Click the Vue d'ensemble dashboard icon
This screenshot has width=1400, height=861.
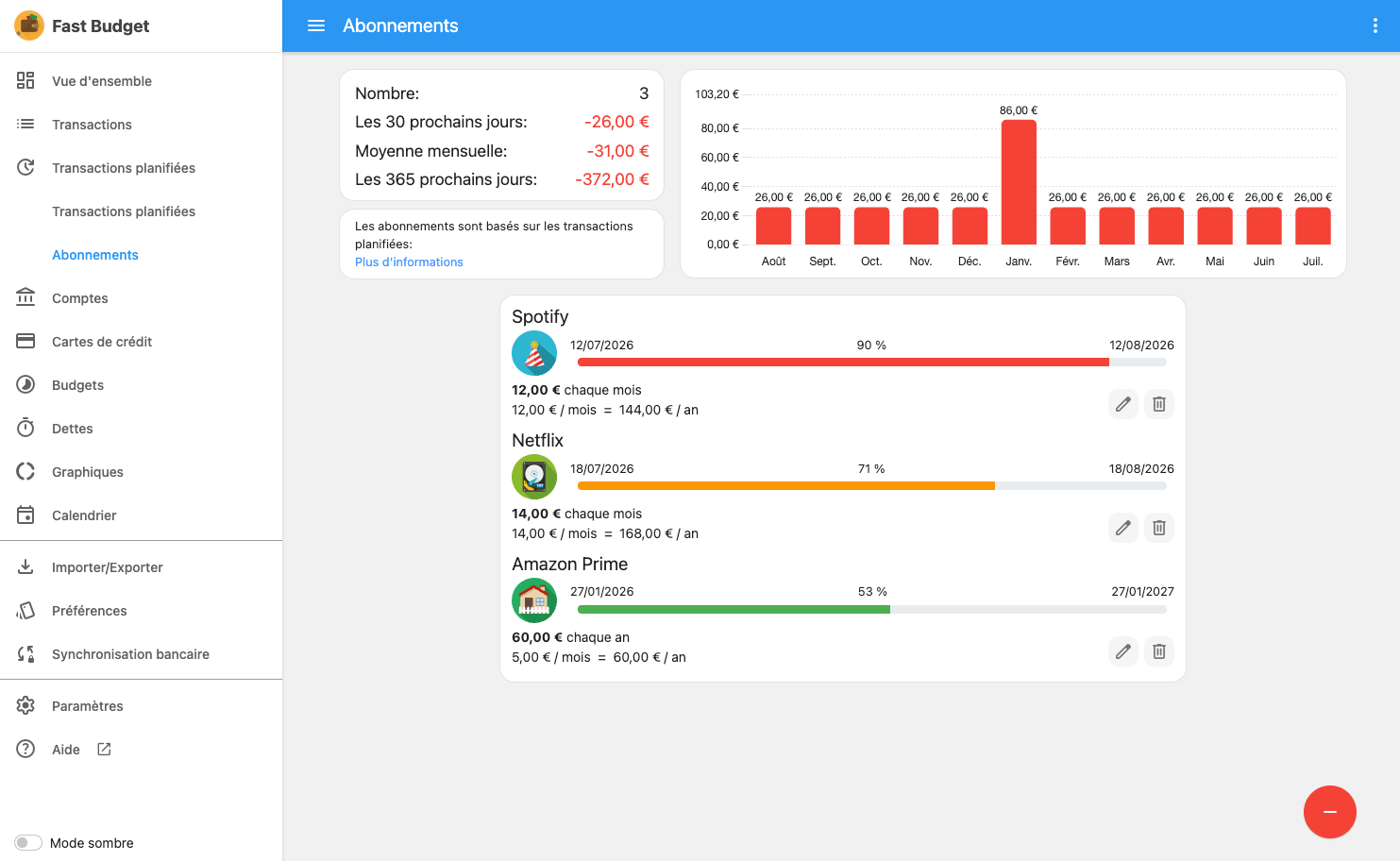pyautogui.click(x=25, y=80)
